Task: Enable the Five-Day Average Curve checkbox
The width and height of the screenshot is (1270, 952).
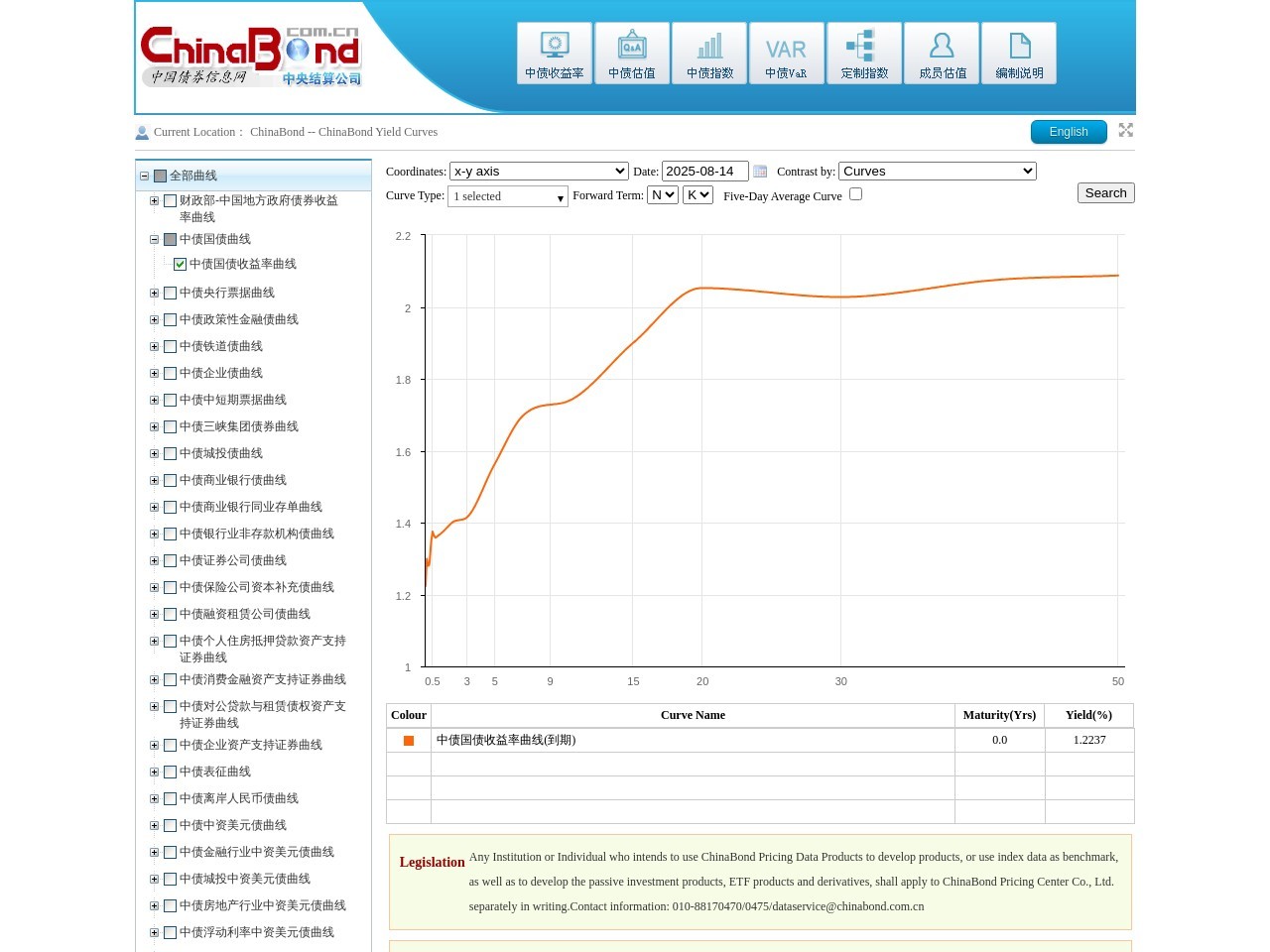Action: coord(855,194)
